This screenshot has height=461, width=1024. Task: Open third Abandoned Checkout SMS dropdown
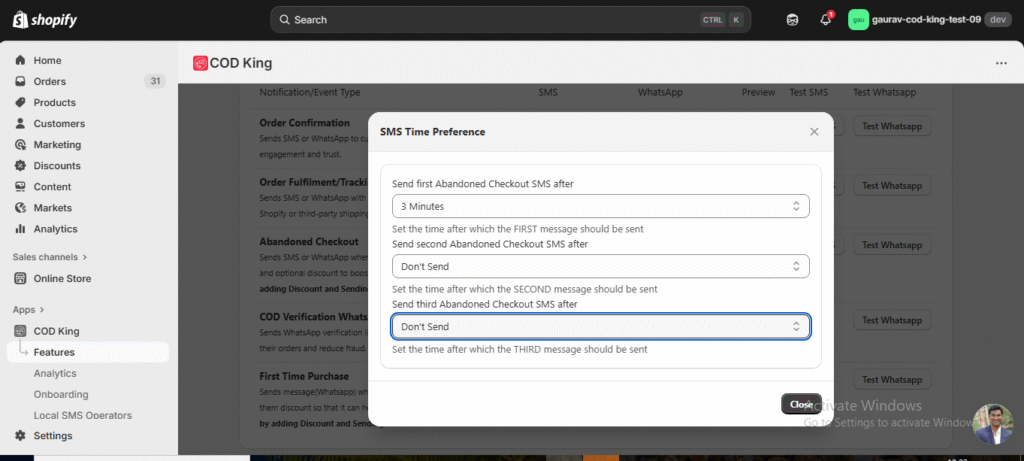[600, 327]
